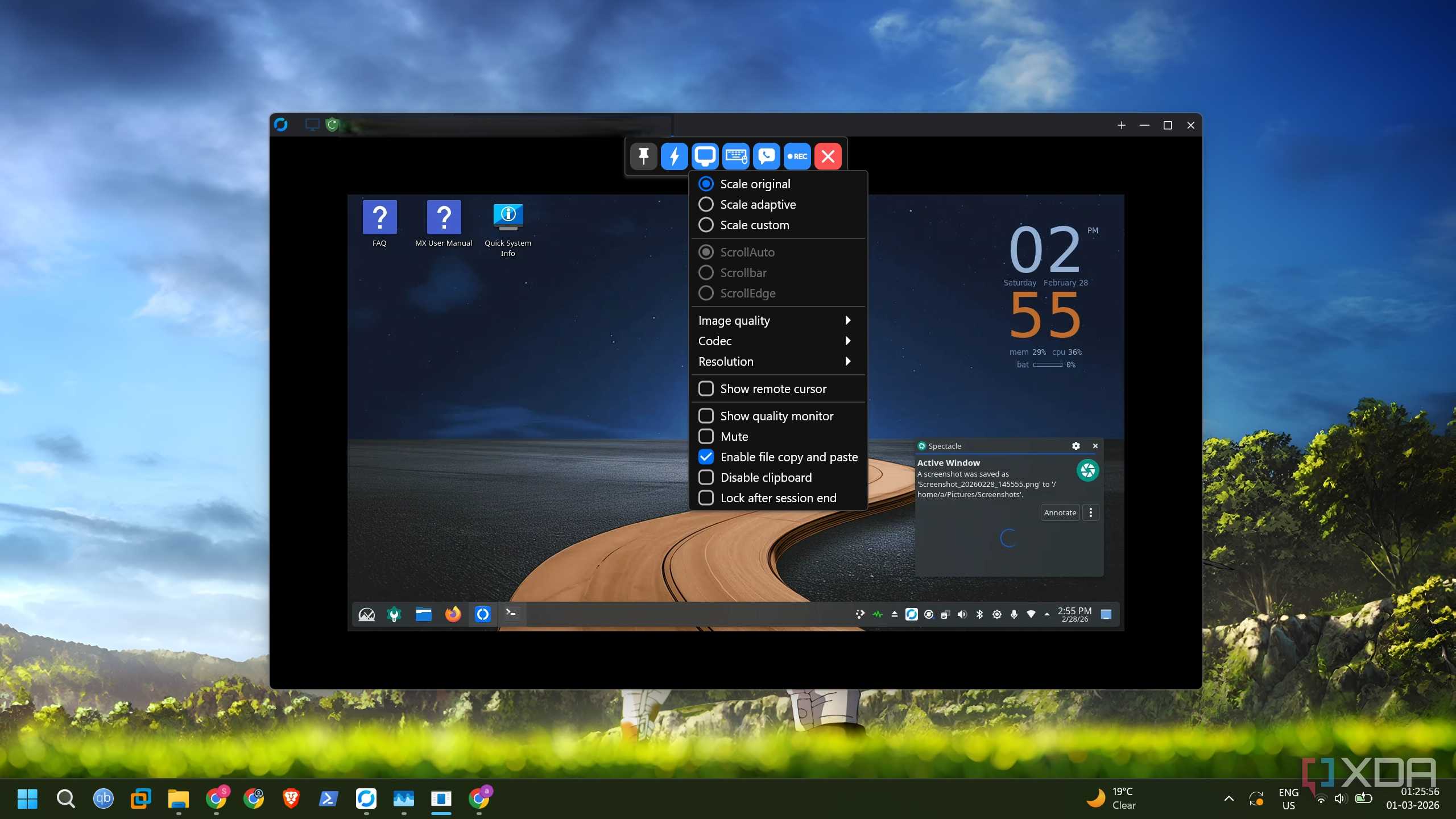Open the chat bubble toolbar icon

coord(767,156)
